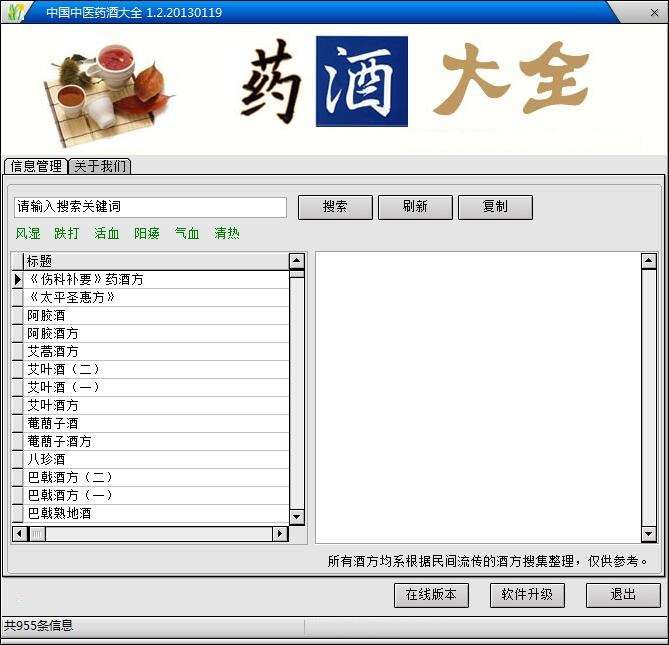Click the 复制 button

point(495,207)
